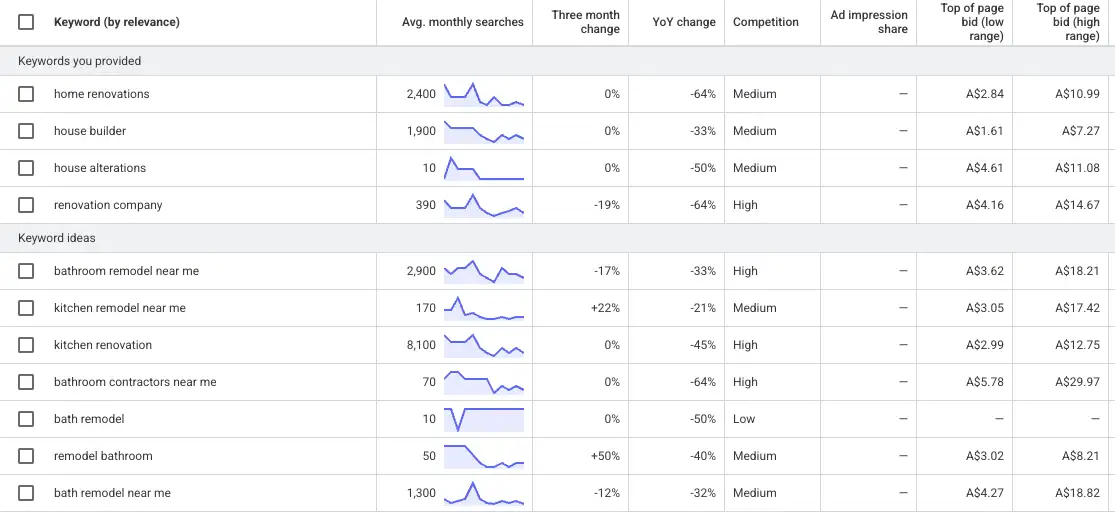1115x512 pixels.
Task: View the 'remodel bathroom' trend sparkline
Action: (484, 457)
